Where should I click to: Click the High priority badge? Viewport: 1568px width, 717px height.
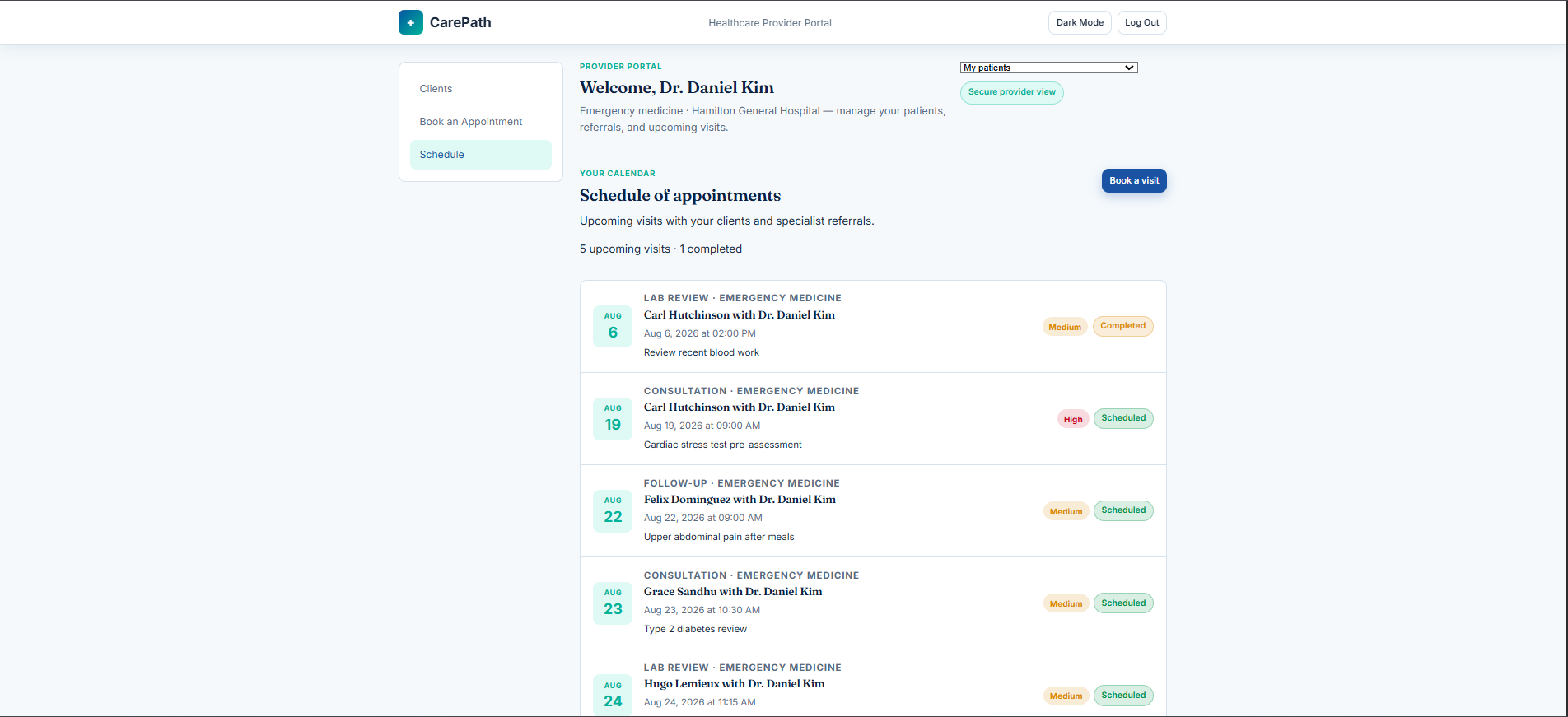pyautogui.click(x=1073, y=419)
